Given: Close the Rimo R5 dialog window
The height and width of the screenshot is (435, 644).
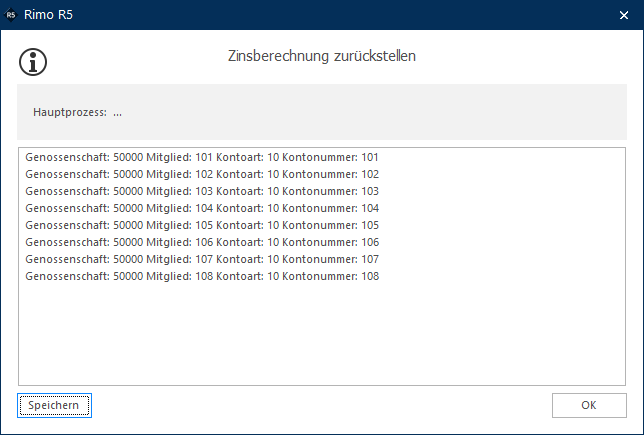Looking at the screenshot, I should click(623, 15).
